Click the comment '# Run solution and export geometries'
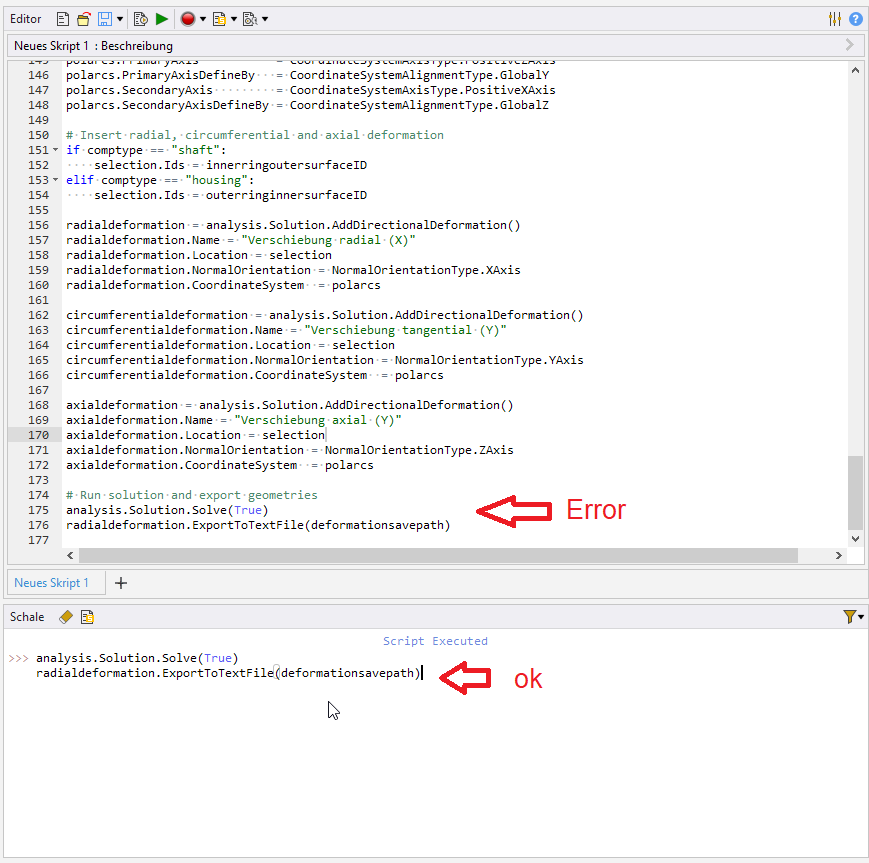Viewport: 869px width, 863px height. [192, 495]
